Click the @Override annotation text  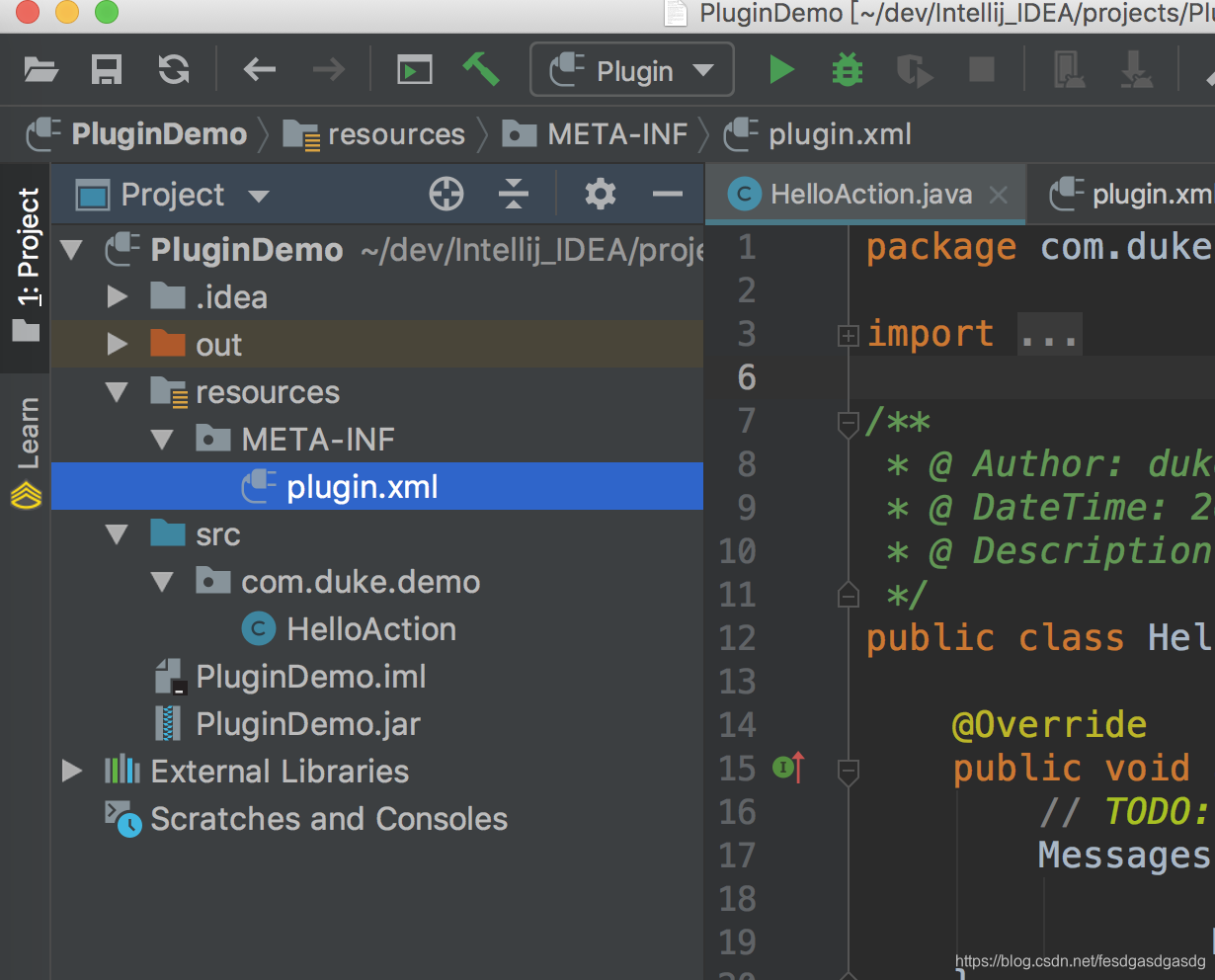click(1049, 725)
